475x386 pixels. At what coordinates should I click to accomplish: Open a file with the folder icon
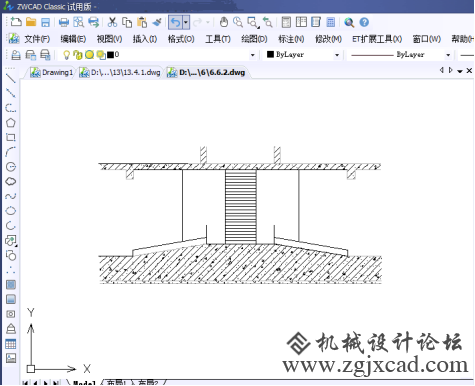coord(31,22)
